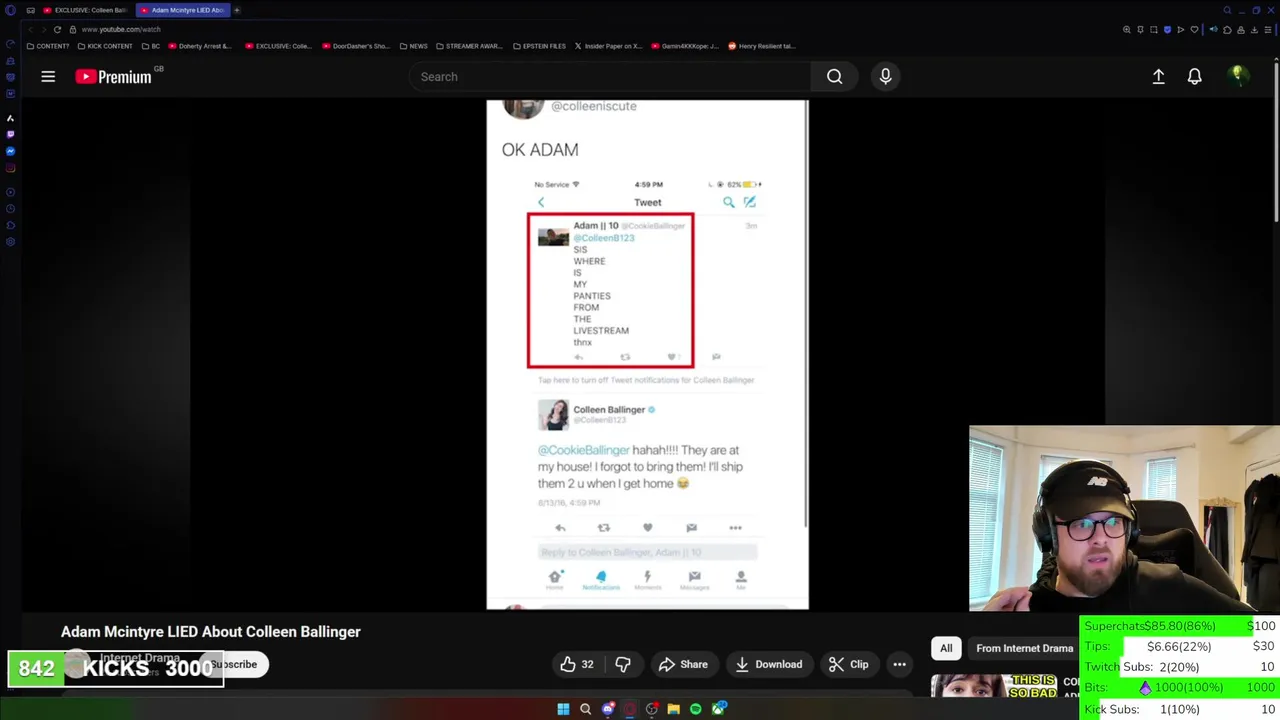The width and height of the screenshot is (1280, 720).
Task: Open the DoorDasher's Sho bookmark
Action: tap(355, 46)
